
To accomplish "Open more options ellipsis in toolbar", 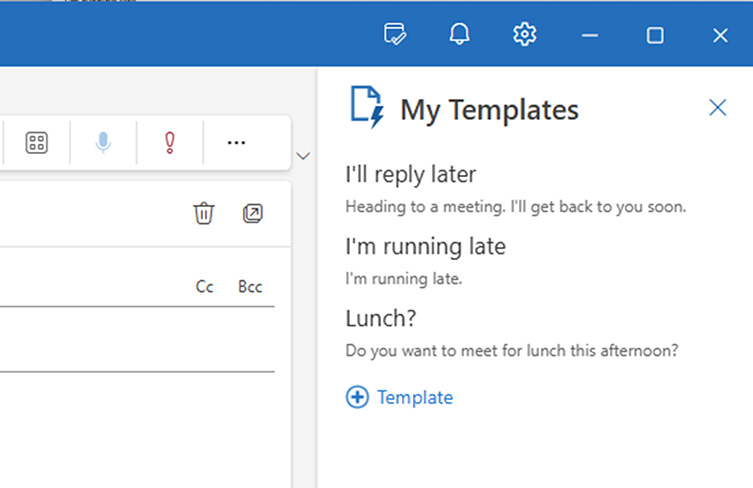I will click(236, 143).
